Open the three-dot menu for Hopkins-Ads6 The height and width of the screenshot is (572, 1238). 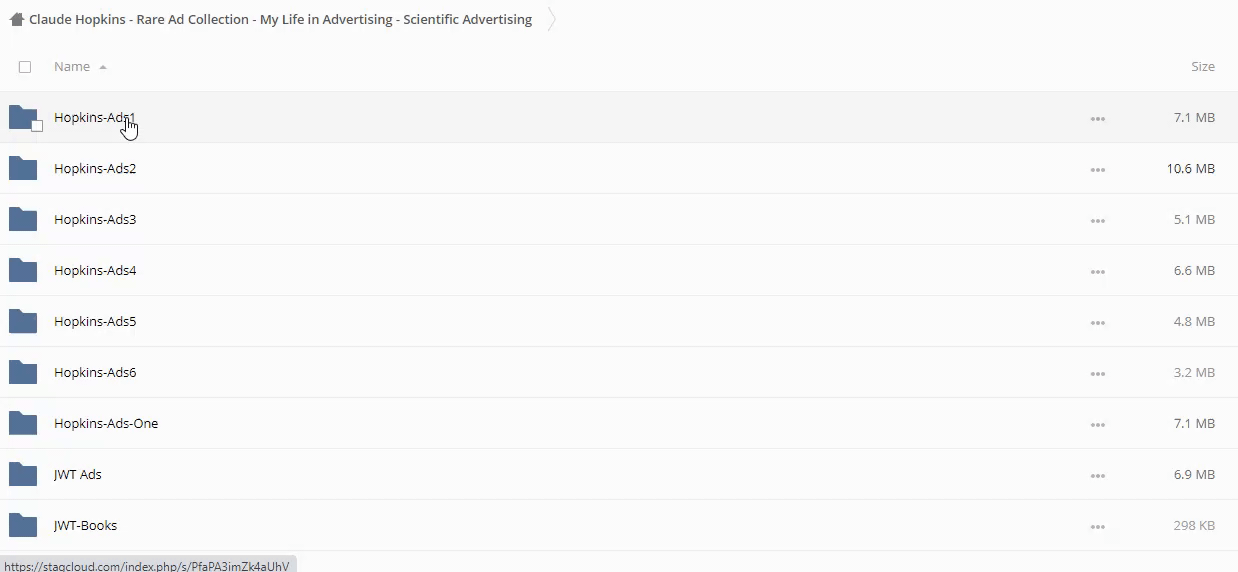[1097, 373]
